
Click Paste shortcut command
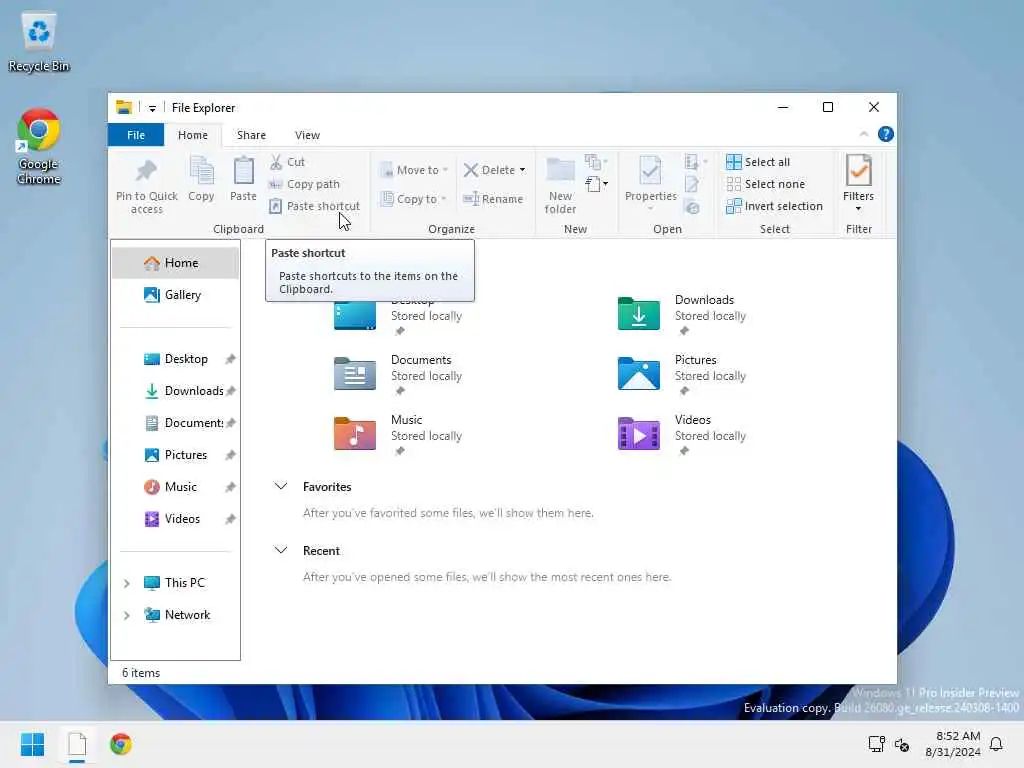pos(314,206)
